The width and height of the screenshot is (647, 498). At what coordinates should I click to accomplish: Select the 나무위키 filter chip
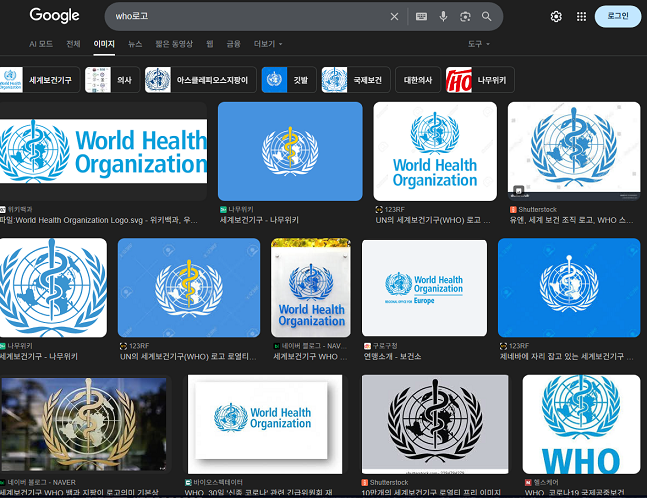480,80
